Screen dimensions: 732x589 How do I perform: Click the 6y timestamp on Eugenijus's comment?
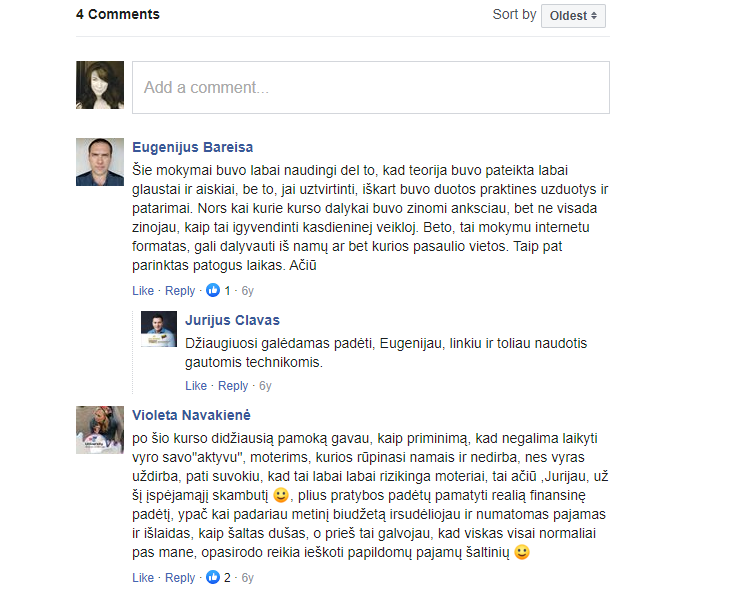click(x=247, y=291)
